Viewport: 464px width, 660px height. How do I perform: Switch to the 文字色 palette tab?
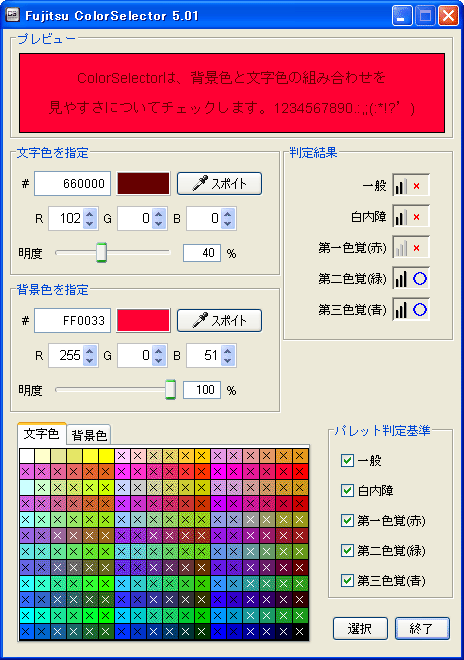coord(41,434)
